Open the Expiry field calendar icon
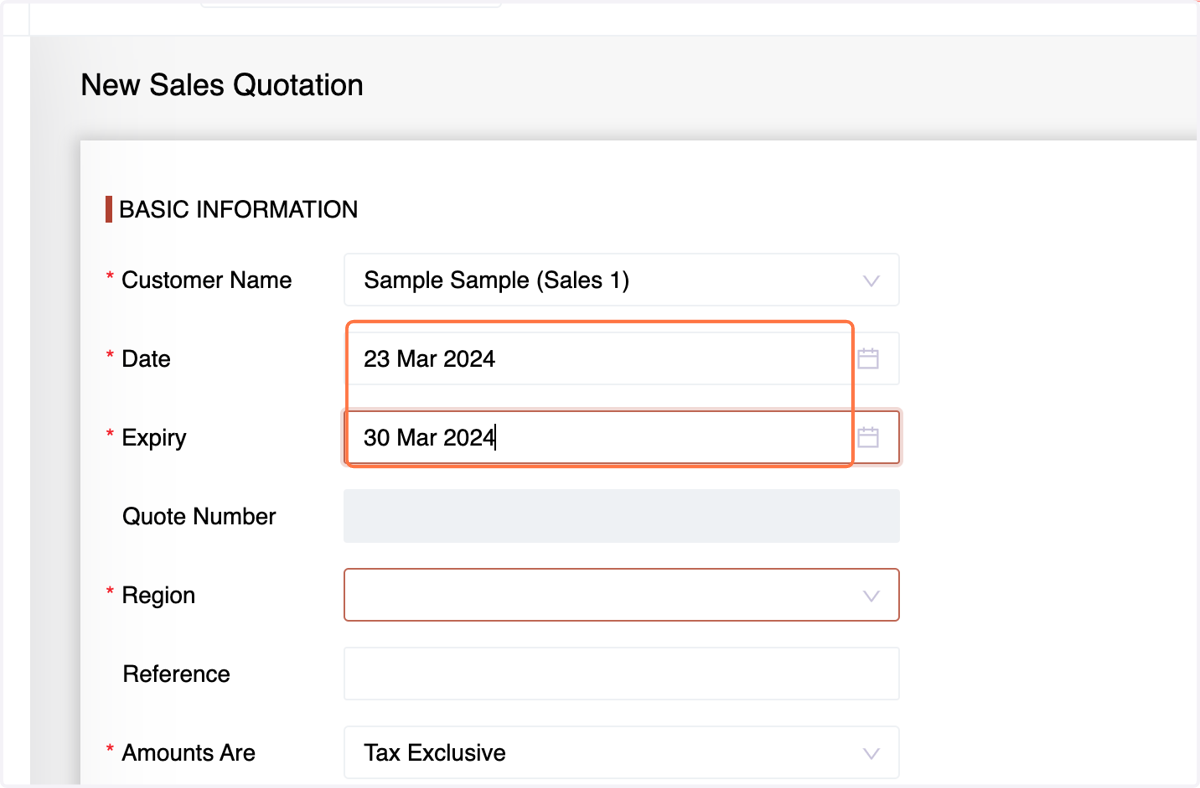1200x788 pixels. [868, 437]
